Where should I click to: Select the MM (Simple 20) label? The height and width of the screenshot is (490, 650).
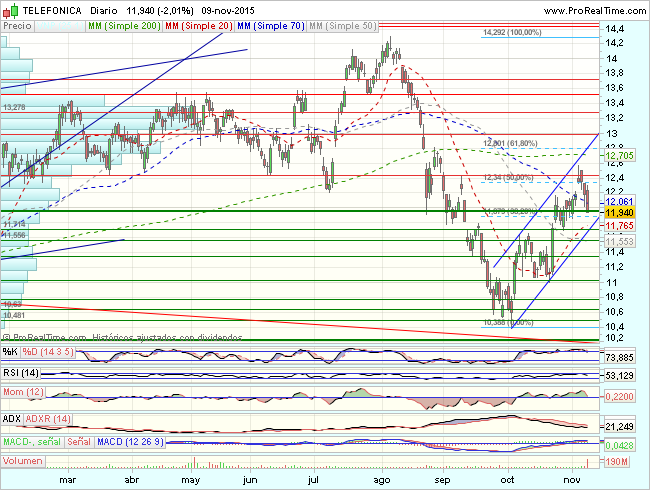[x=199, y=26]
